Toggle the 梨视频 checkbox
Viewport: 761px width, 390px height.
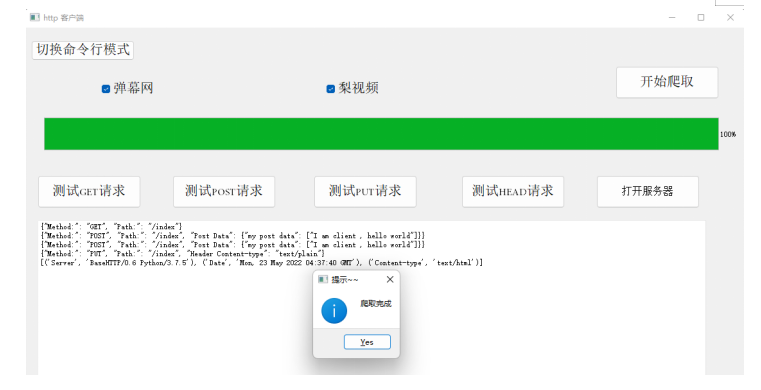coord(331,89)
